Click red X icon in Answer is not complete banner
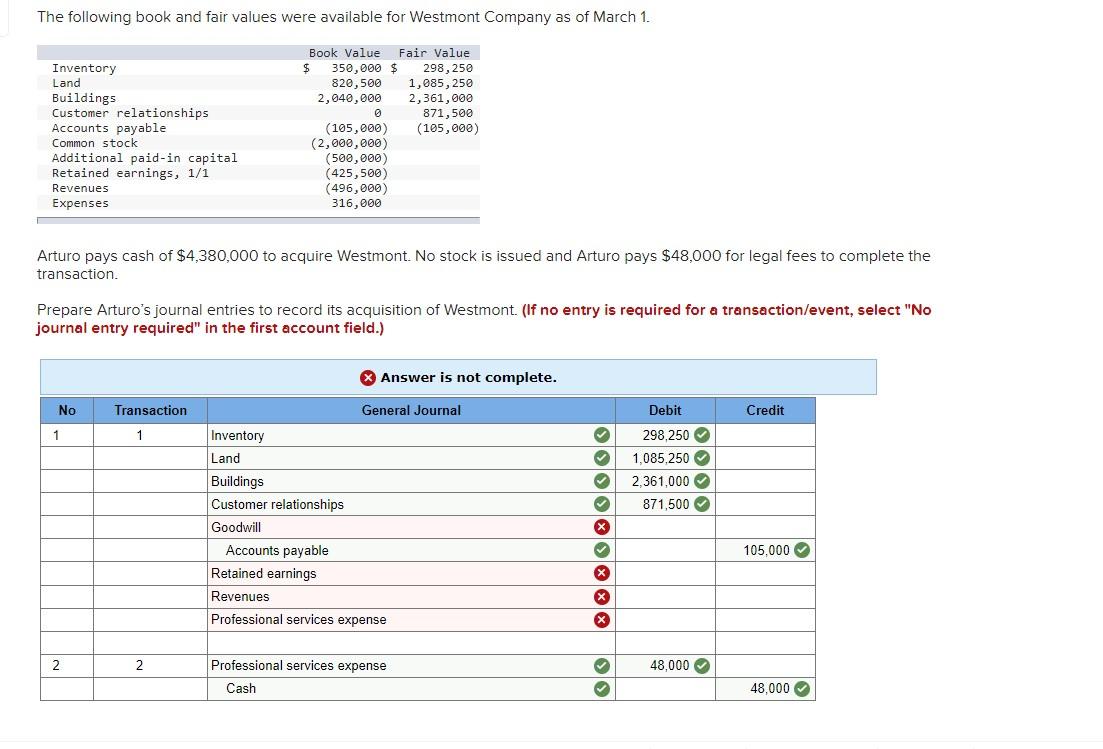The width and height of the screenshot is (1103, 749). [x=368, y=378]
